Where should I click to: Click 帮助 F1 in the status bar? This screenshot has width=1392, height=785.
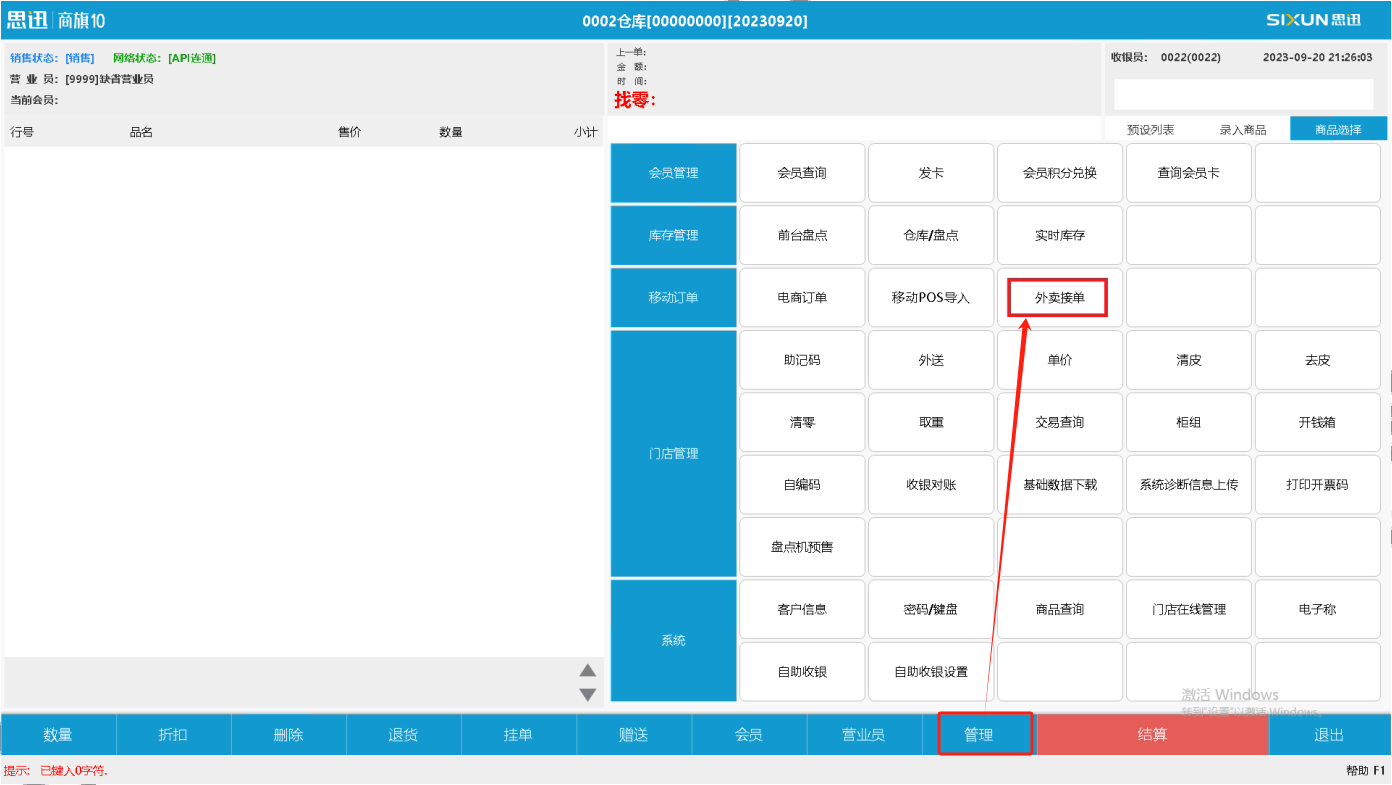pyautogui.click(x=1366, y=770)
